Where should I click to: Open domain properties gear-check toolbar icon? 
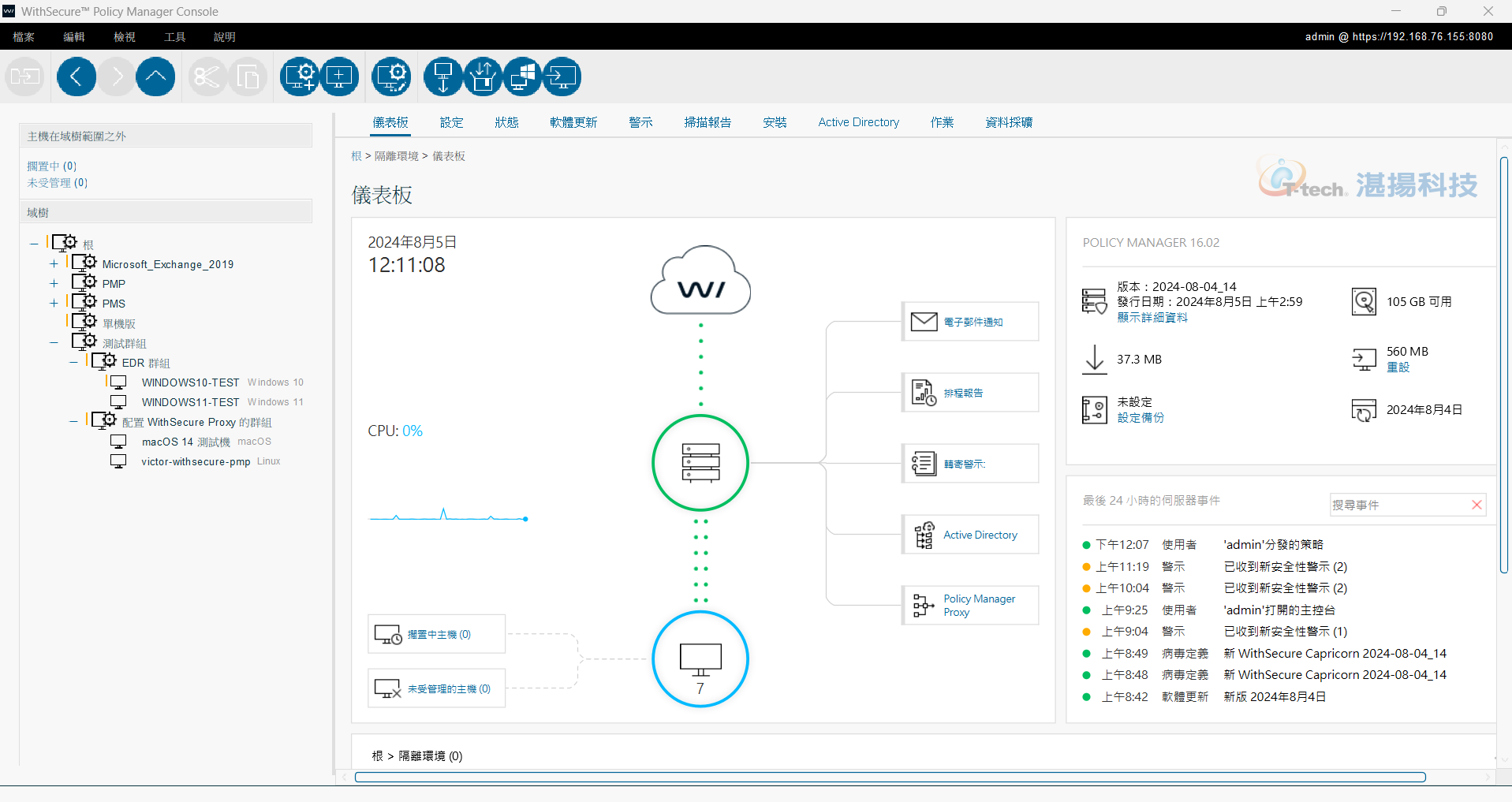click(x=392, y=76)
